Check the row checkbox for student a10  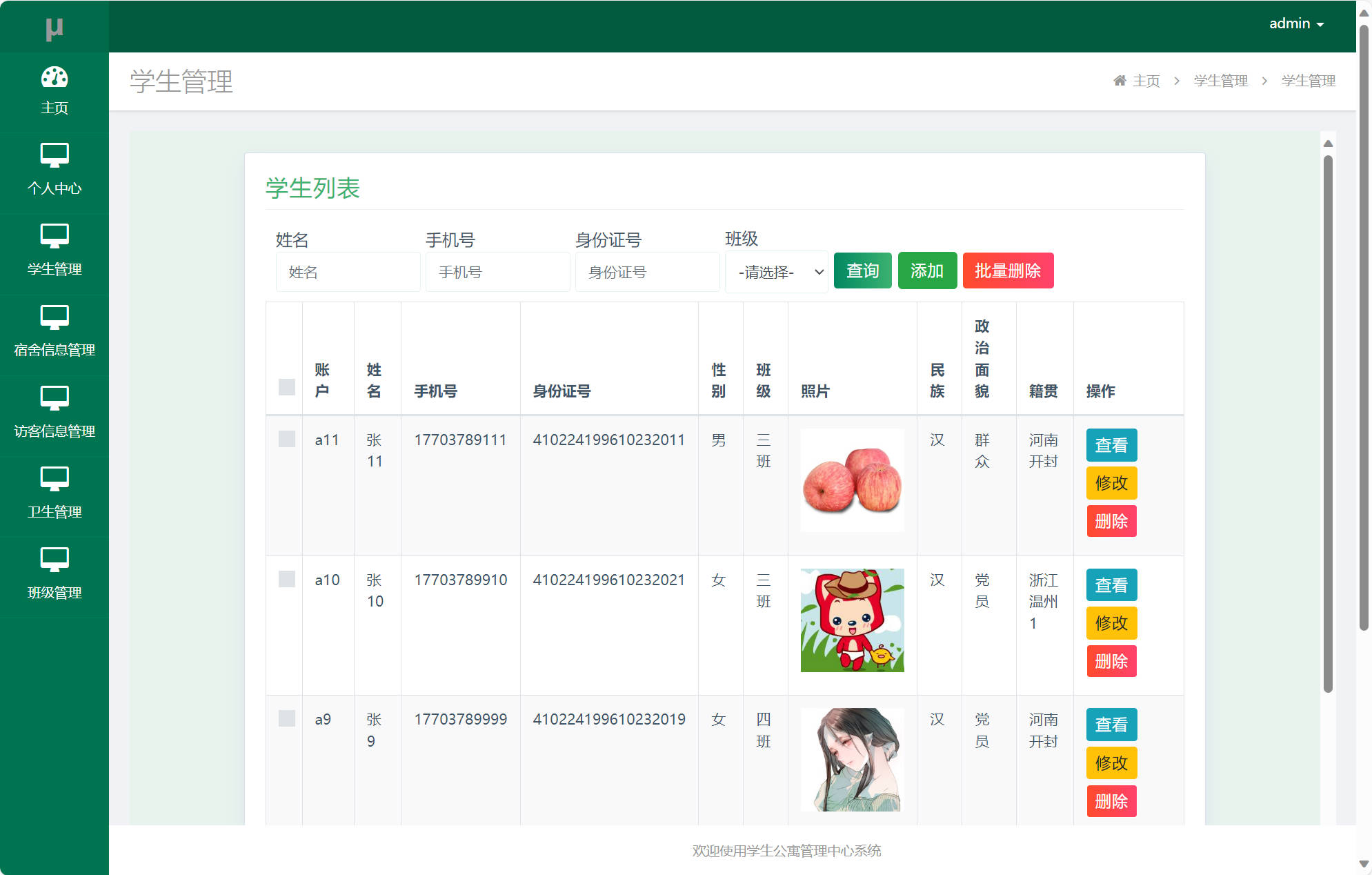pyautogui.click(x=286, y=580)
